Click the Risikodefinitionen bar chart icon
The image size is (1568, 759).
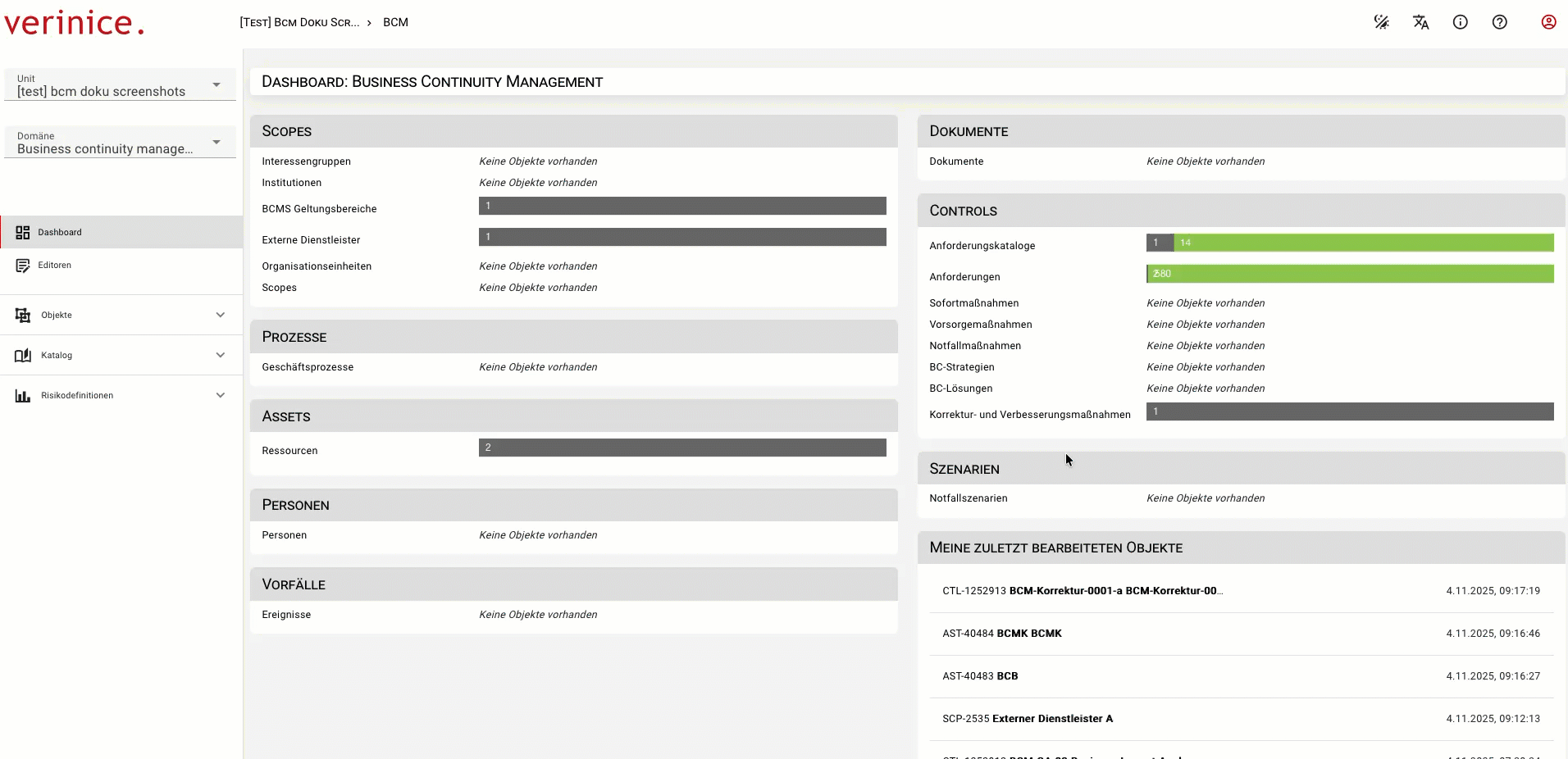click(x=23, y=395)
